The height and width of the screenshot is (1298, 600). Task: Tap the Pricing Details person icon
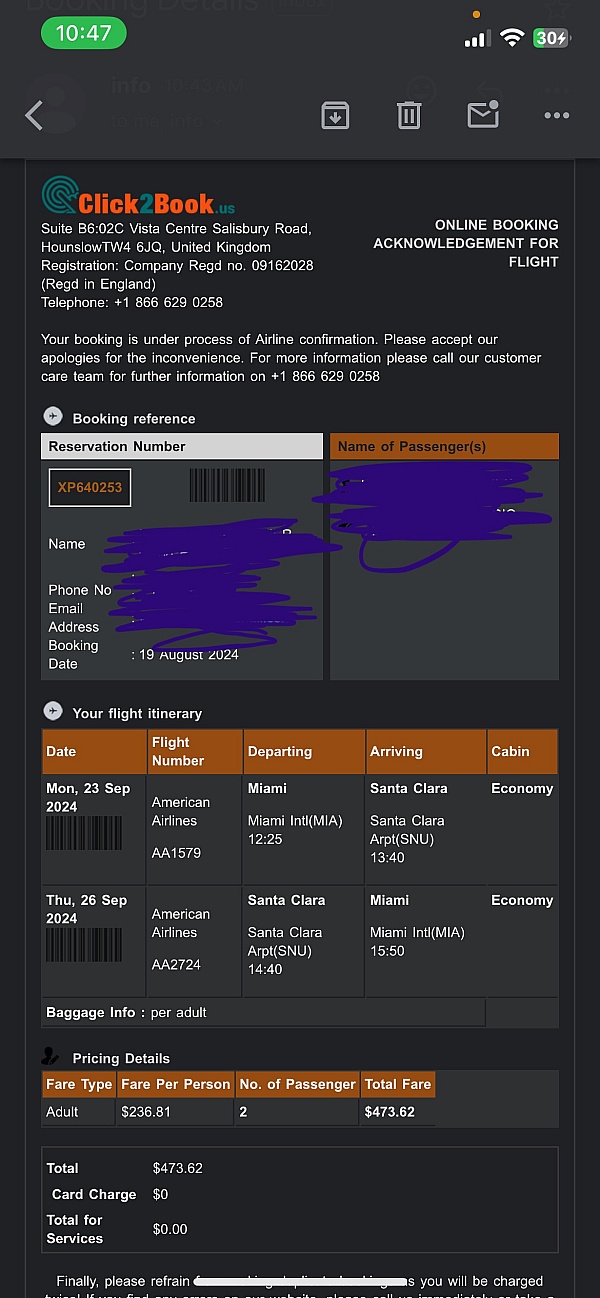click(51, 1056)
